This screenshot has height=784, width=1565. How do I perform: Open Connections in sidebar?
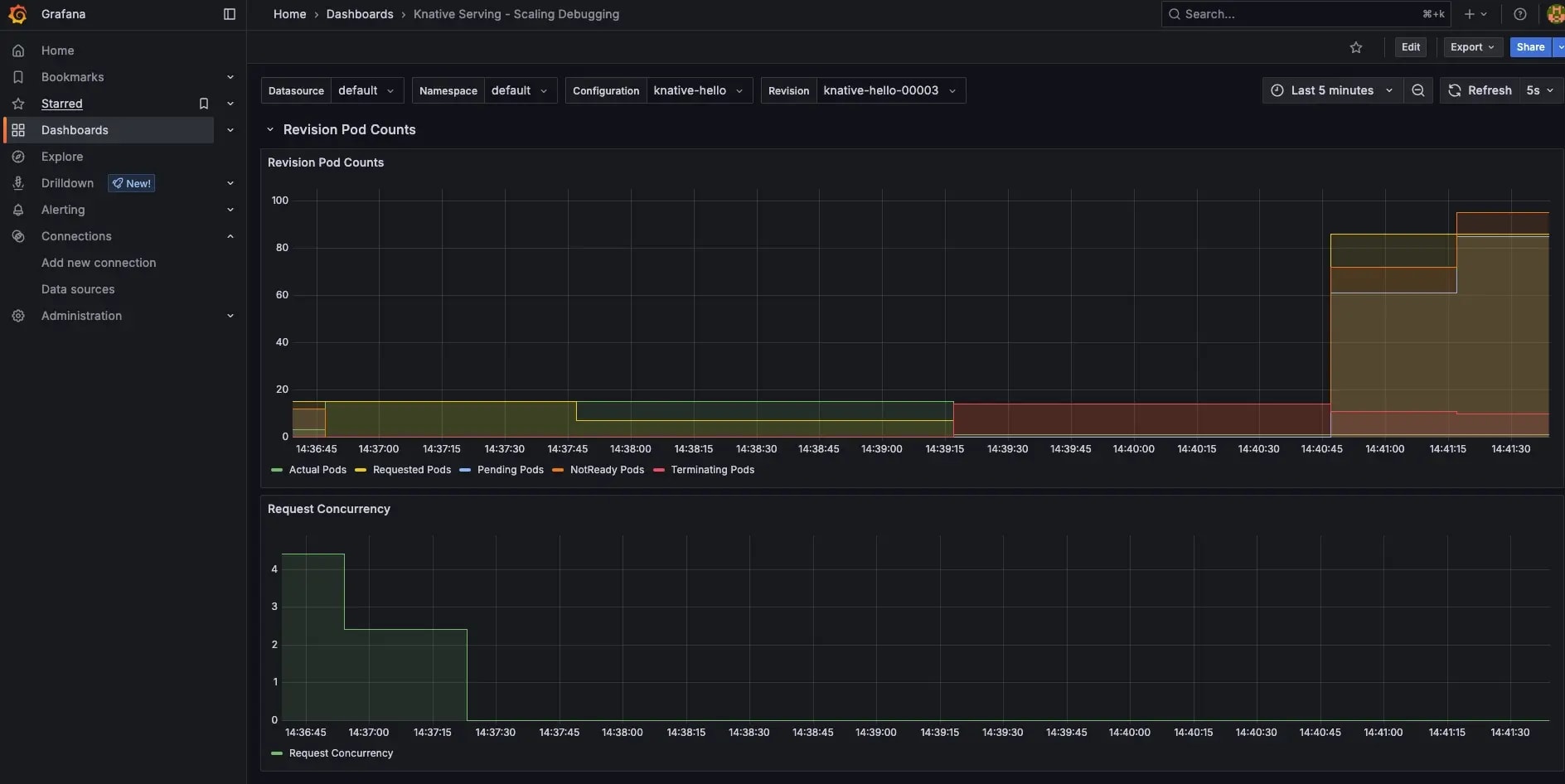click(x=76, y=236)
